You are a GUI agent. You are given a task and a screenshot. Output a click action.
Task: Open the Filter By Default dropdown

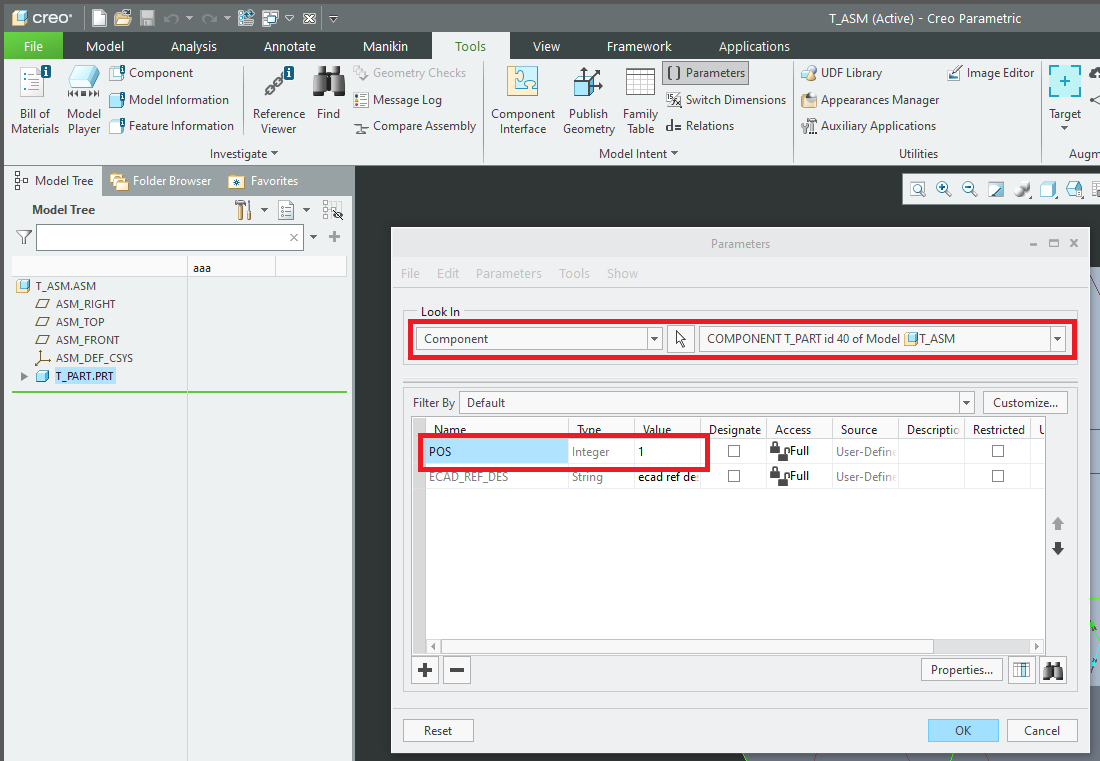pos(964,402)
